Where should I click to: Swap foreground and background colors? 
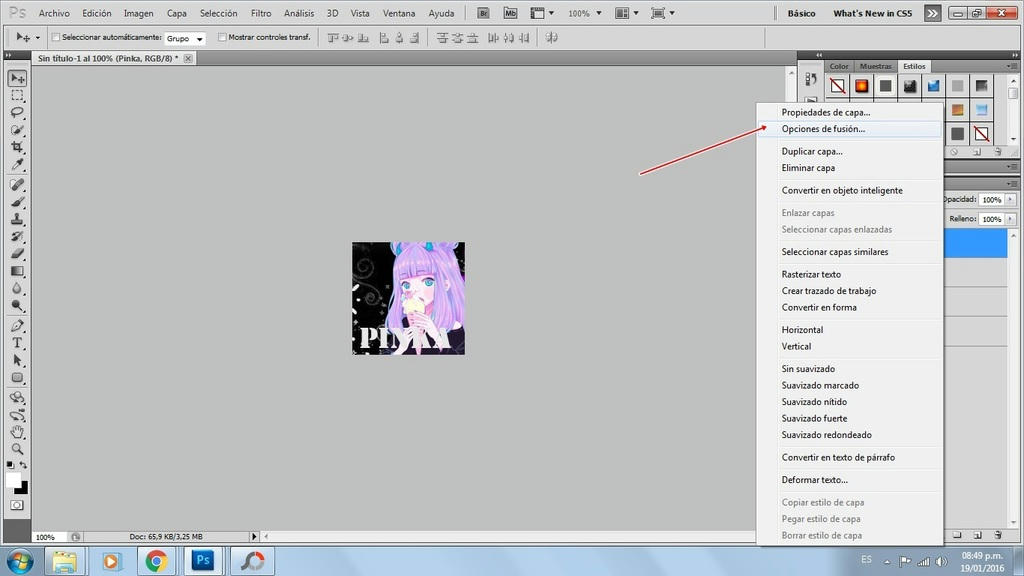24,465
